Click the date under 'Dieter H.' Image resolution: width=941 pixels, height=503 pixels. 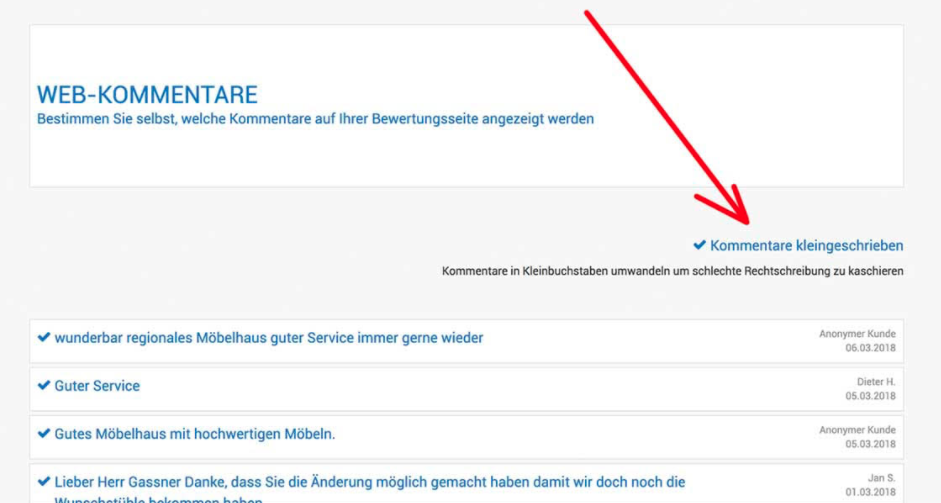pyautogui.click(x=870, y=396)
